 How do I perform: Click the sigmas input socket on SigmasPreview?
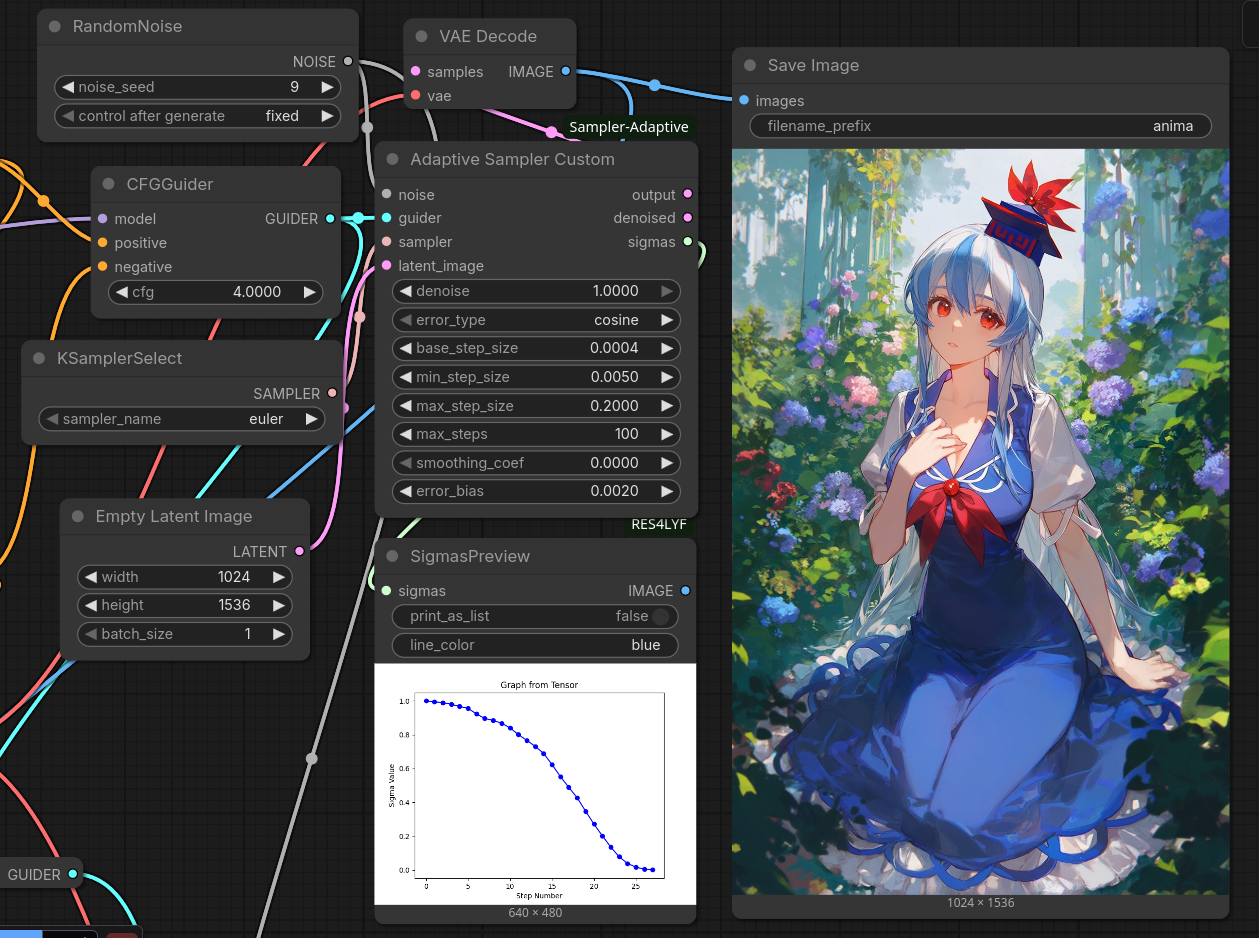pos(386,590)
